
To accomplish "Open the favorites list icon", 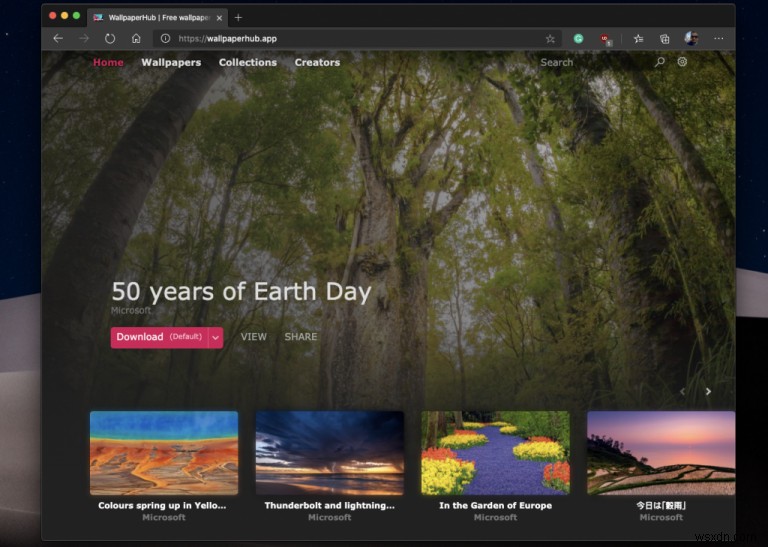I will (638, 39).
